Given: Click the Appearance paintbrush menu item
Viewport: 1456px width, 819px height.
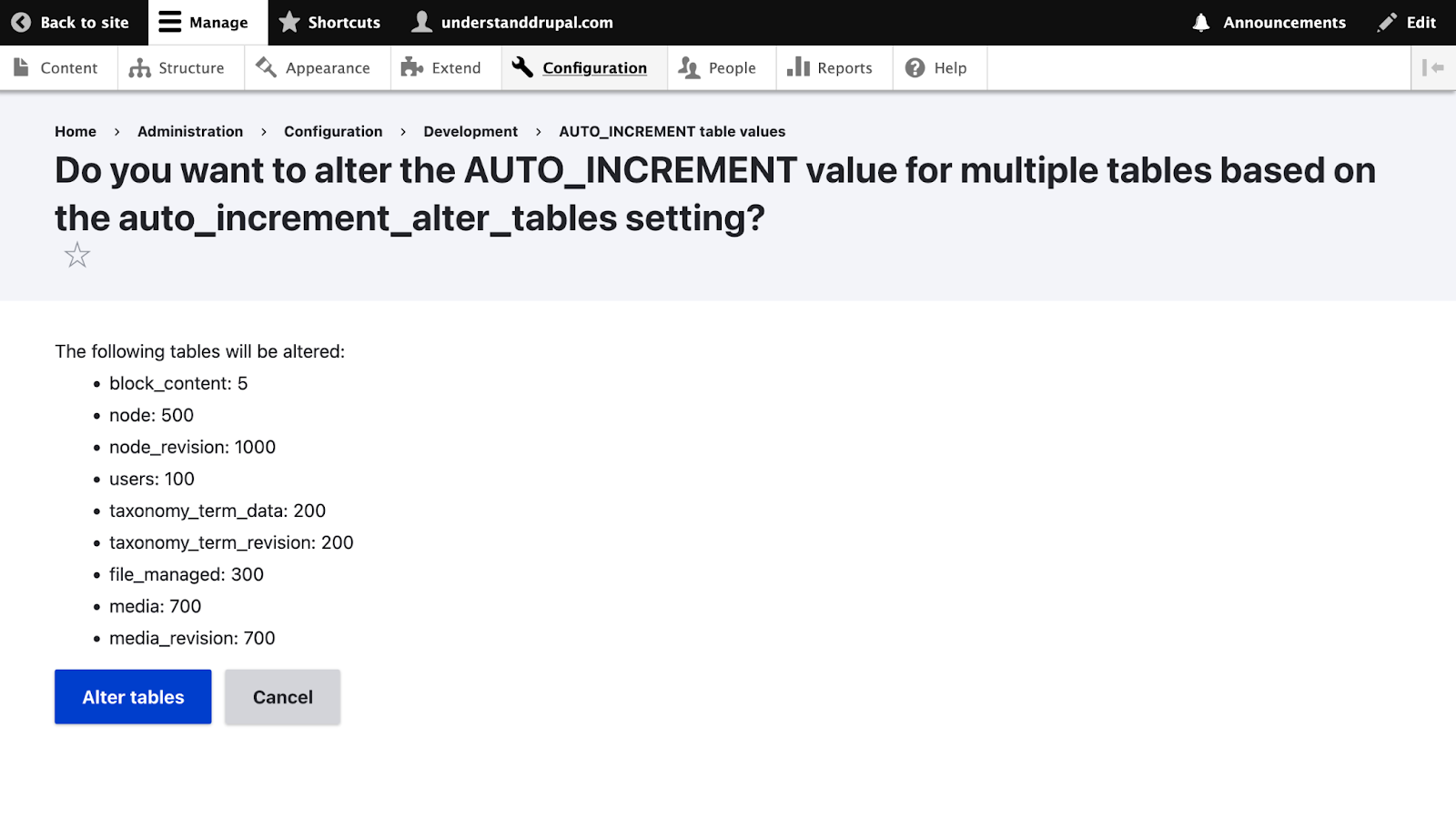Looking at the screenshot, I should point(316,68).
